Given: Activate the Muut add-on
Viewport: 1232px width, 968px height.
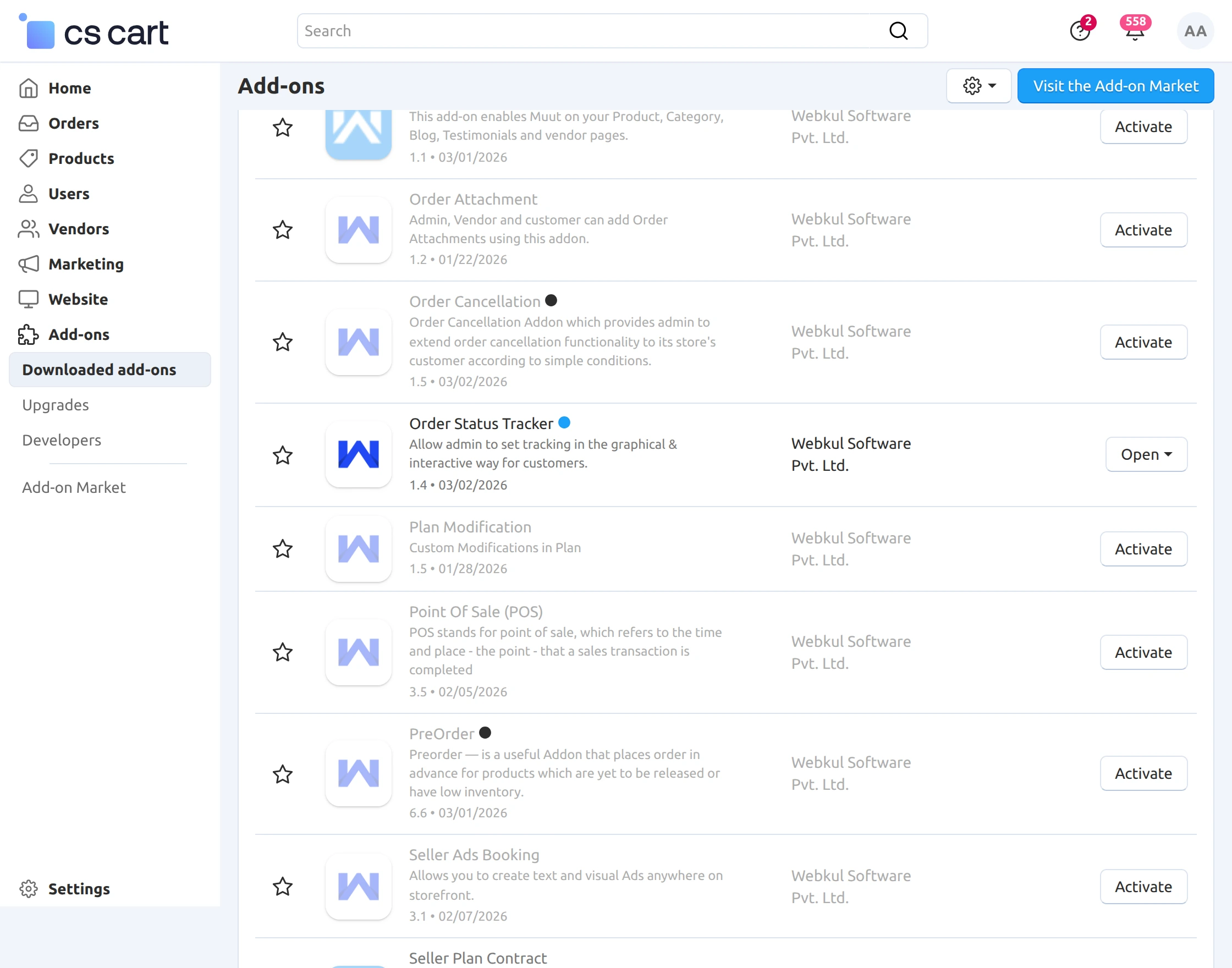Looking at the screenshot, I should coord(1143,127).
